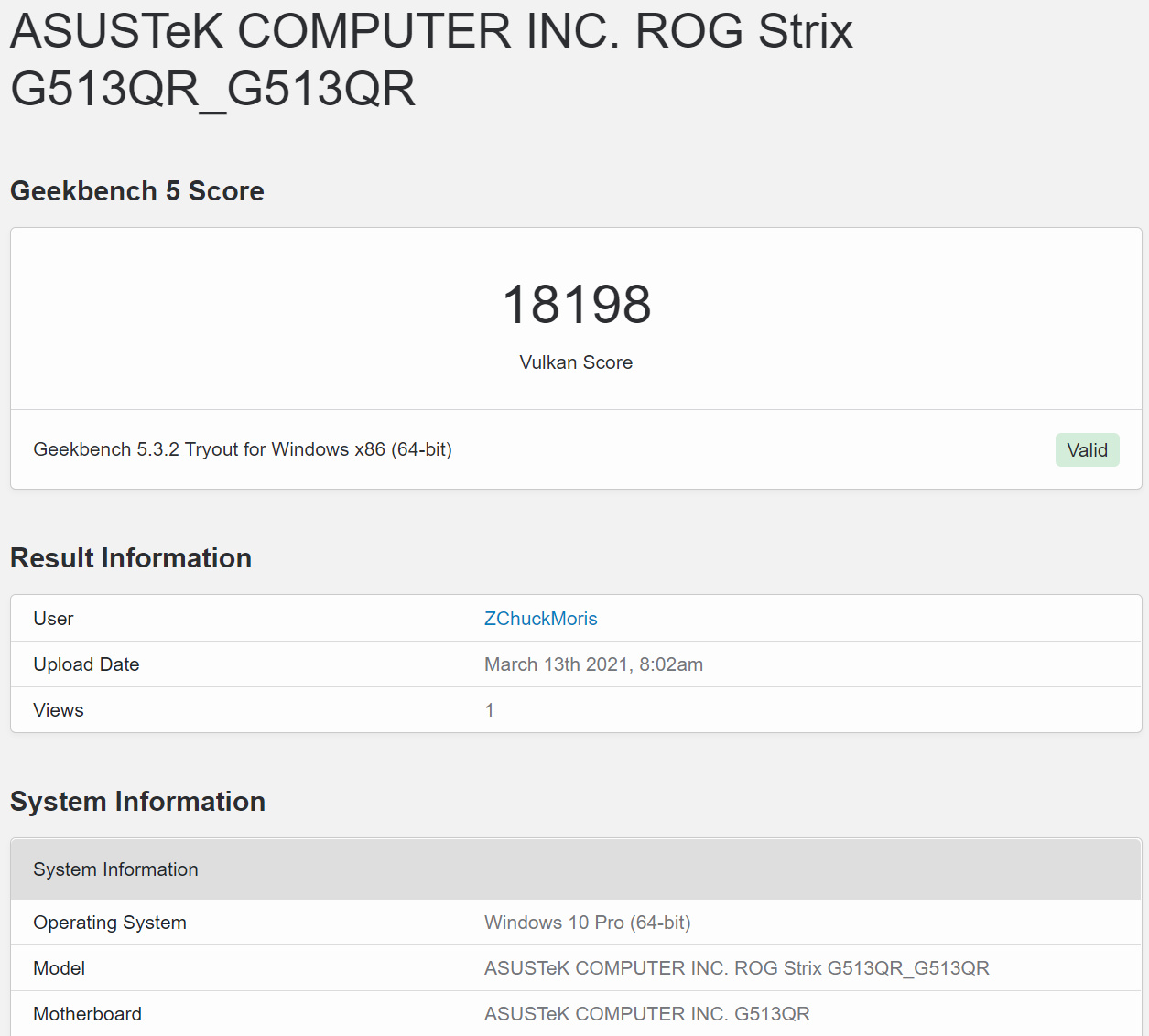Click the Vulkan Score label
The height and width of the screenshot is (1036, 1149).
(x=576, y=362)
